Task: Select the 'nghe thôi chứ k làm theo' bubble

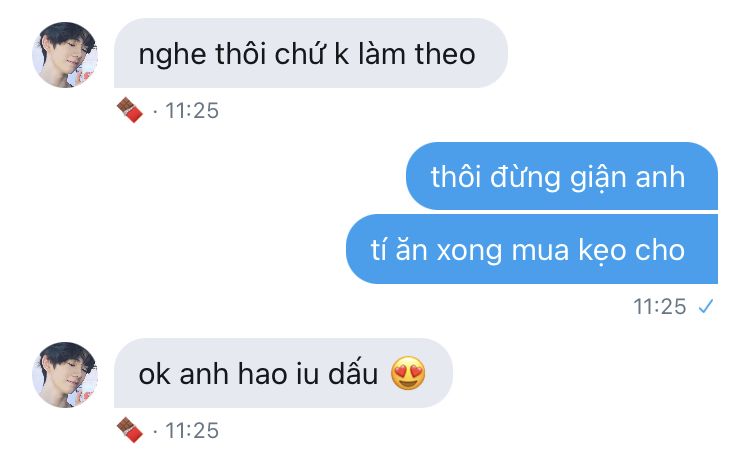Action: coord(311,53)
